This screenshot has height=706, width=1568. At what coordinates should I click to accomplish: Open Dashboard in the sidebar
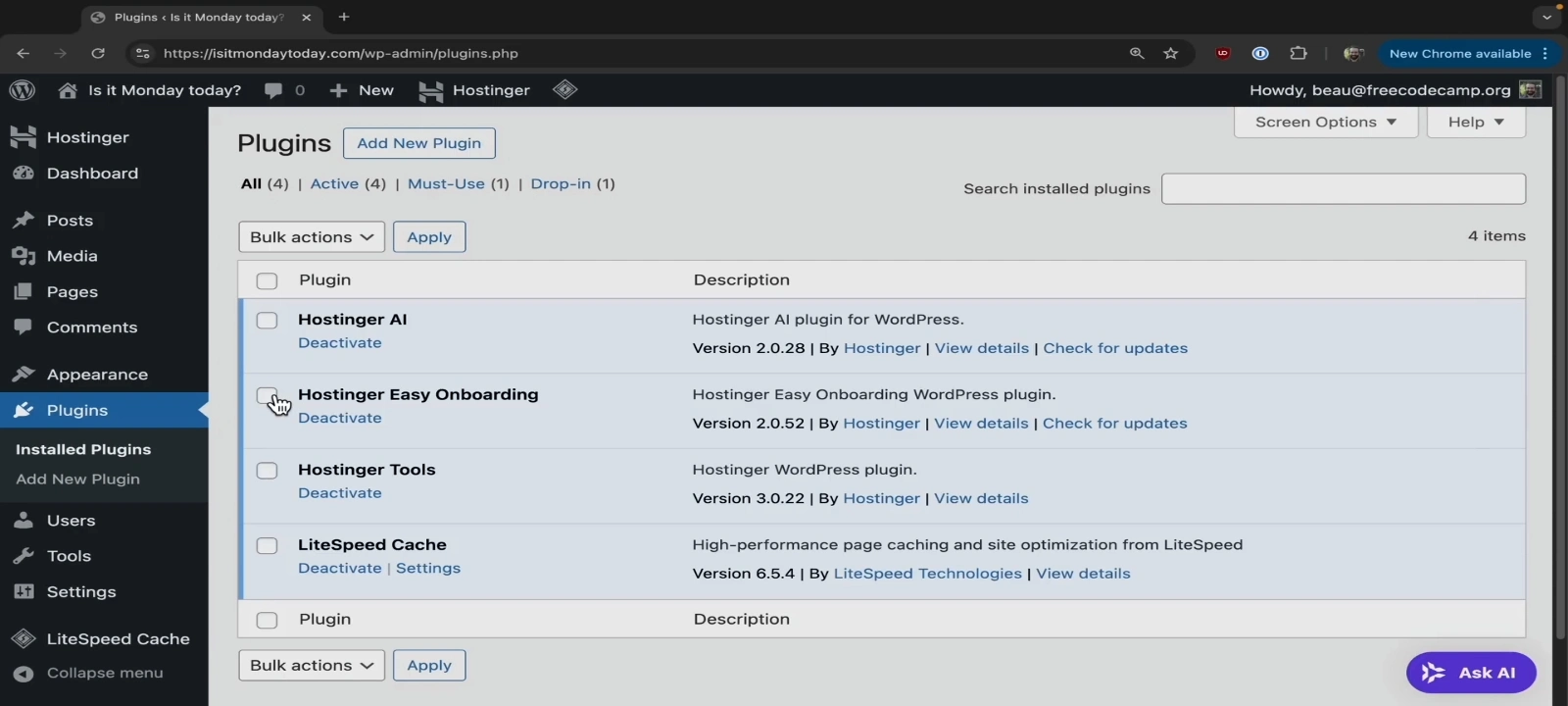point(104,174)
